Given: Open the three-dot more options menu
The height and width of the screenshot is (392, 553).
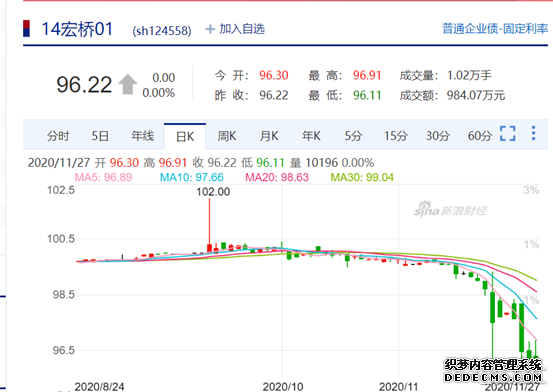Looking at the screenshot, I should (x=533, y=133).
